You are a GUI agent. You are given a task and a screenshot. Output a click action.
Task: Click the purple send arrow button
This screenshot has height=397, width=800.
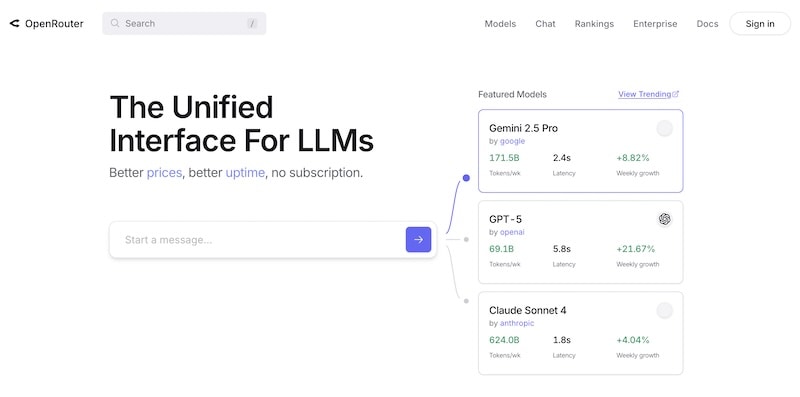418,239
